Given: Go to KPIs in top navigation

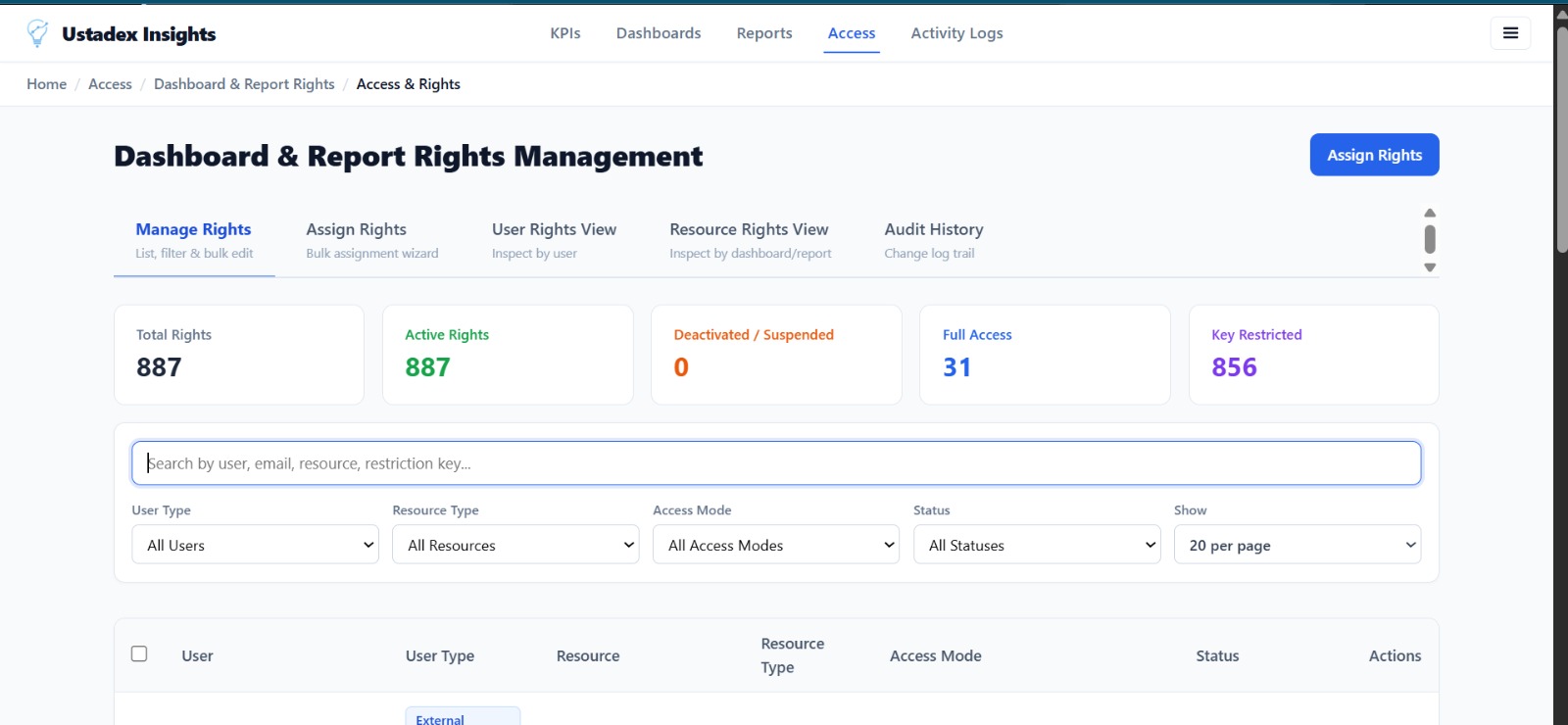Looking at the screenshot, I should (565, 33).
